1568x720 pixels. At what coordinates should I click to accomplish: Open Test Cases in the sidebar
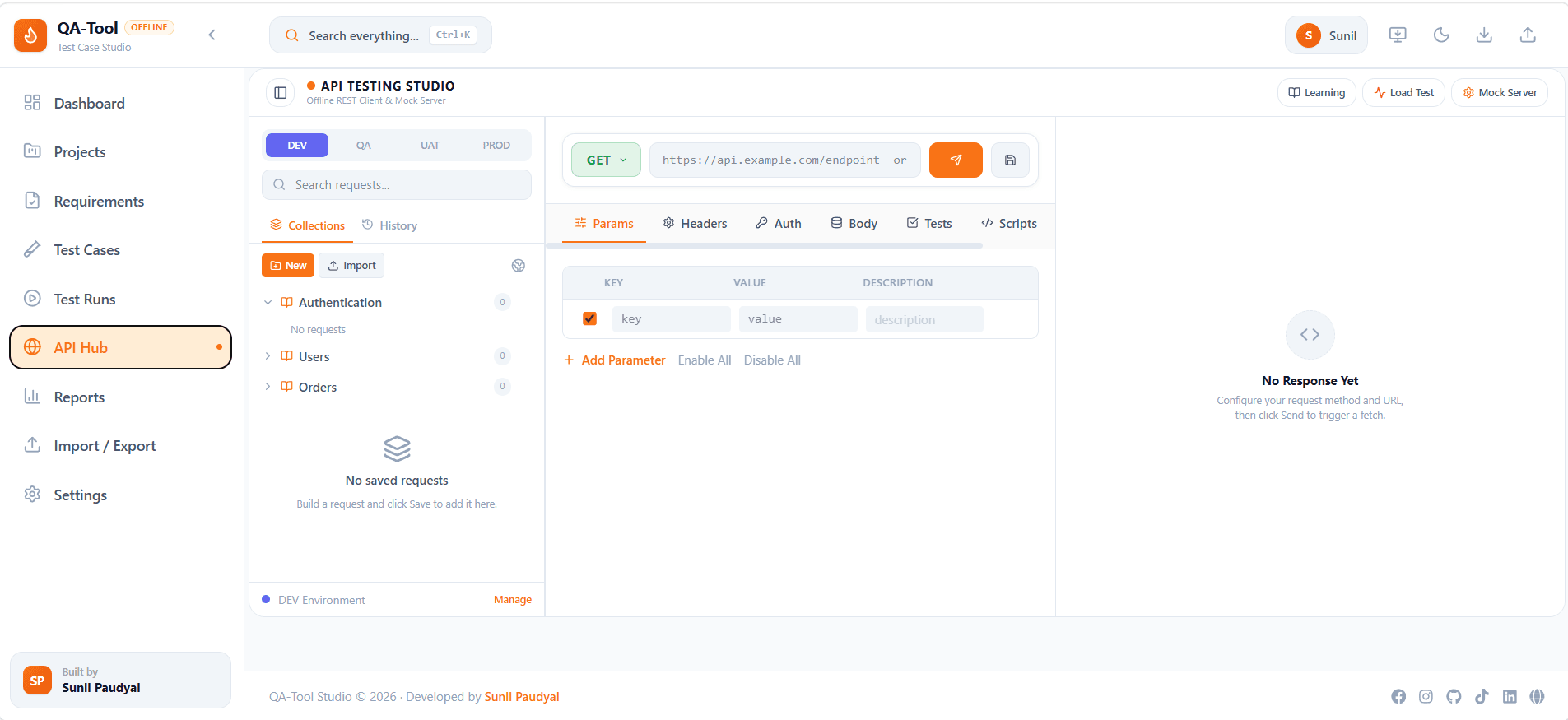120,250
